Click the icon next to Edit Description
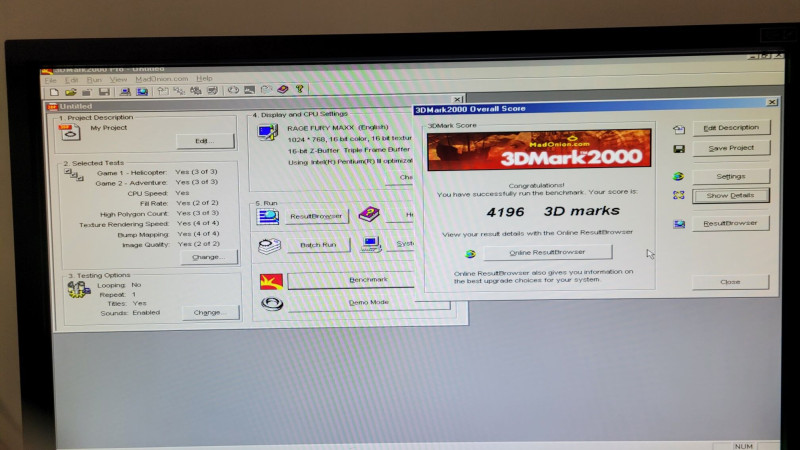The width and height of the screenshot is (800, 450). (x=679, y=130)
